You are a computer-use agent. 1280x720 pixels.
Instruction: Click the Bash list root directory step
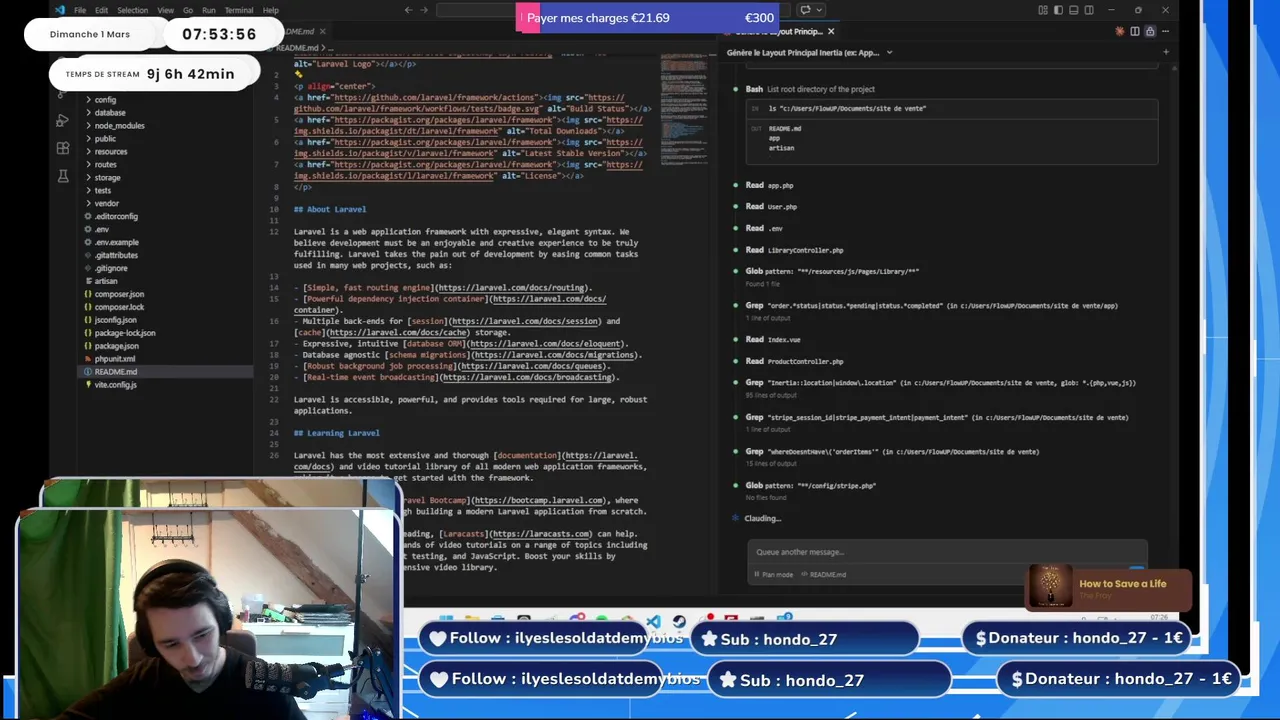pos(810,90)
